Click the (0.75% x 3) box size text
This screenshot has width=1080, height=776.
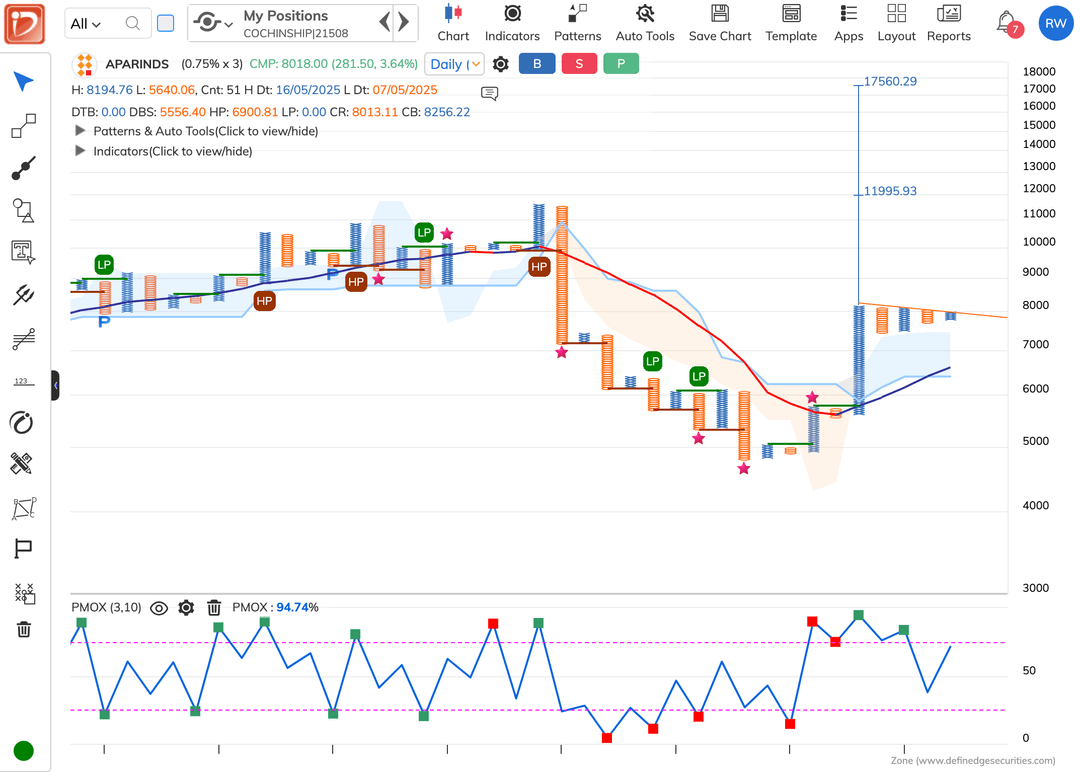click(x=212, y=64)
